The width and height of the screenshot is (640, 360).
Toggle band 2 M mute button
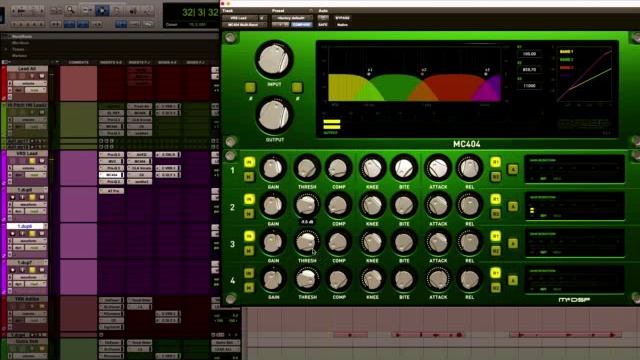(249, 213)
